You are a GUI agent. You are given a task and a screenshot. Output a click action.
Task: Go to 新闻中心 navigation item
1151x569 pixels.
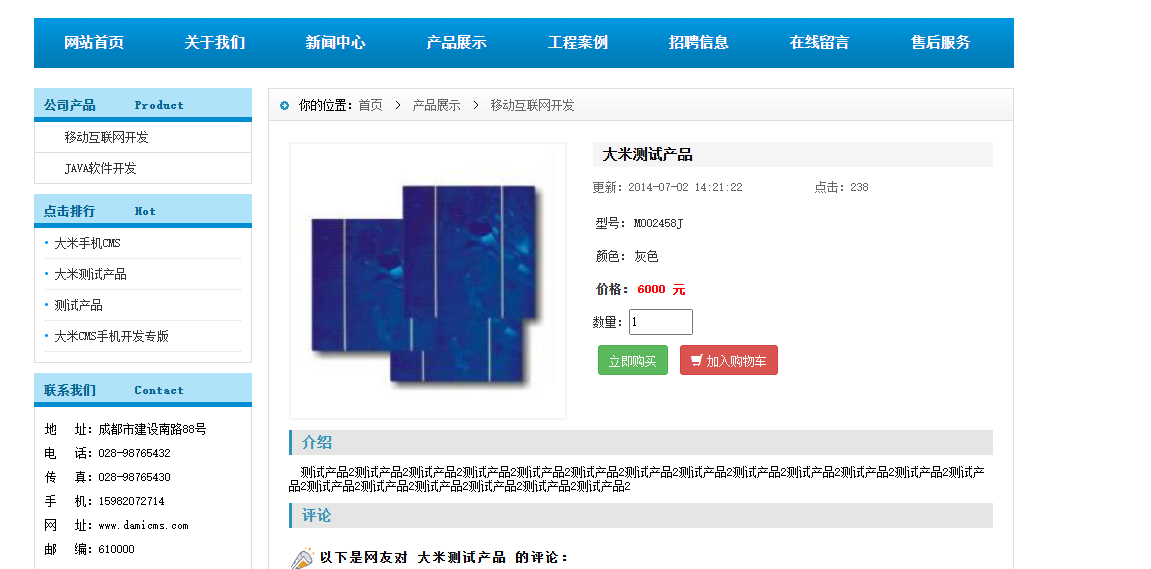(x=335, y=43)
